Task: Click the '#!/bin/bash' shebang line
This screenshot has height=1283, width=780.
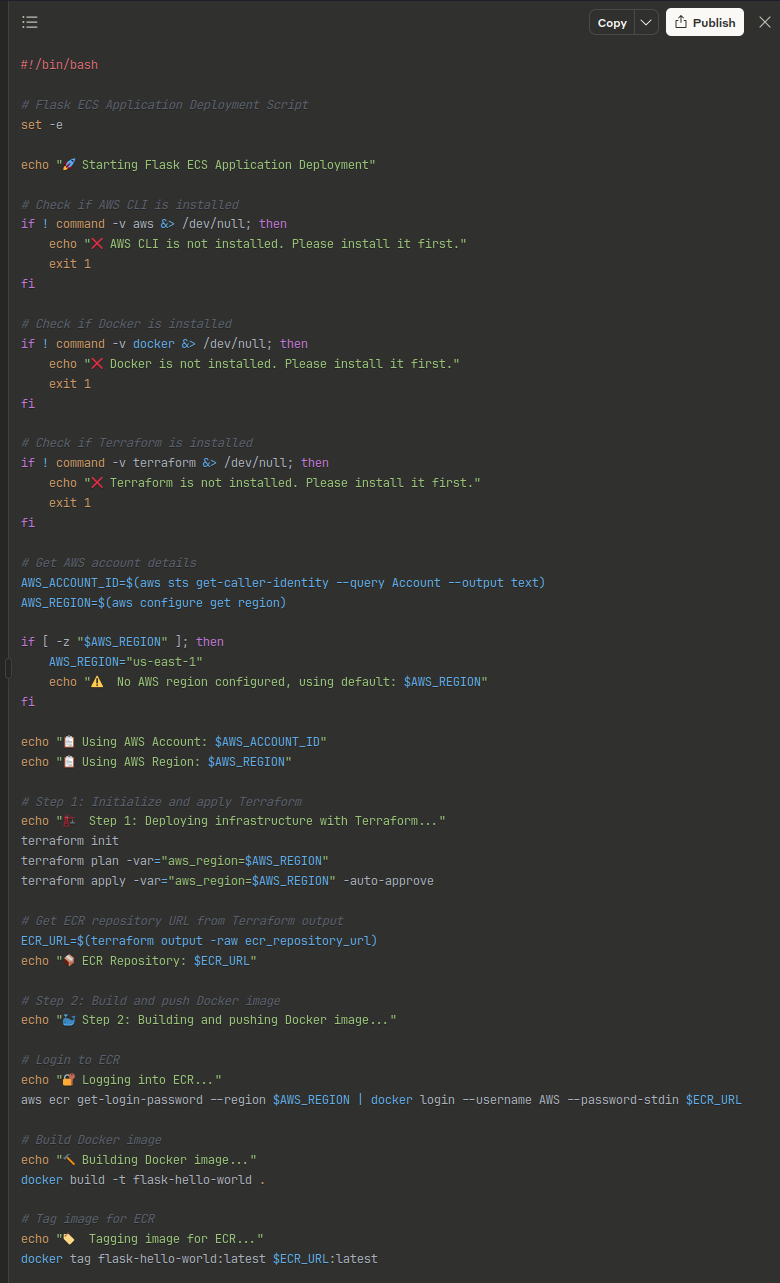Action: click(x=59, y=65)
